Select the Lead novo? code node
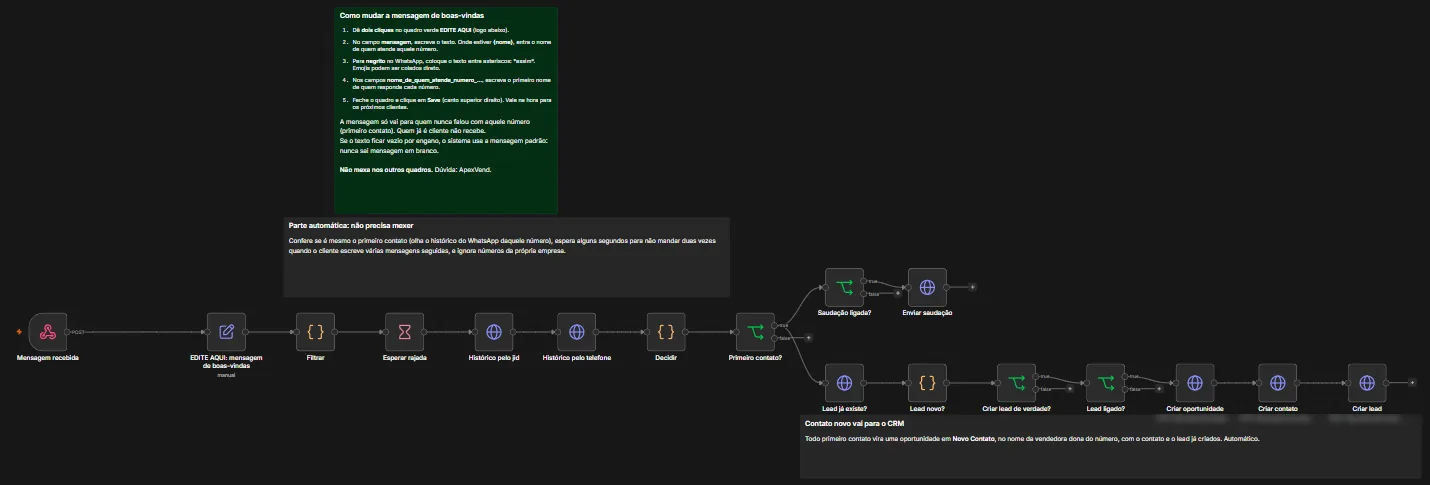The width and height of the screenshot is (1430, 485). [927, 383]
